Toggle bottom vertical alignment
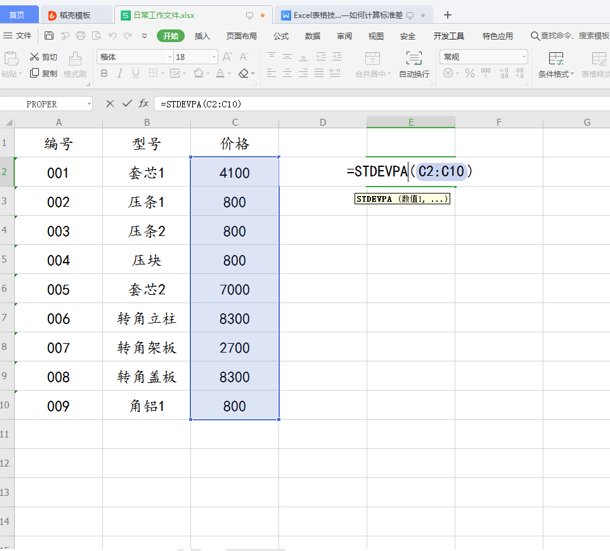The image size is (610, 551). (x=303, y=57)
